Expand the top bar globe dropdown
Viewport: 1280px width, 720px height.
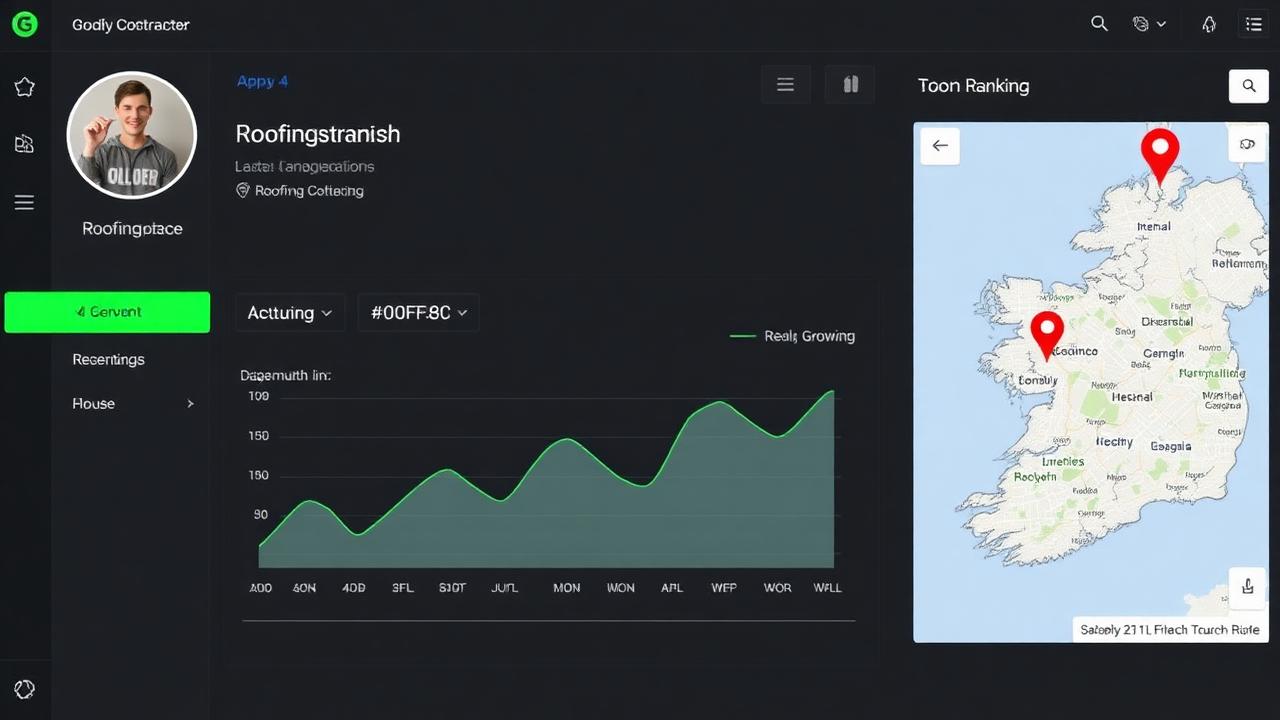coord(1149,24)
